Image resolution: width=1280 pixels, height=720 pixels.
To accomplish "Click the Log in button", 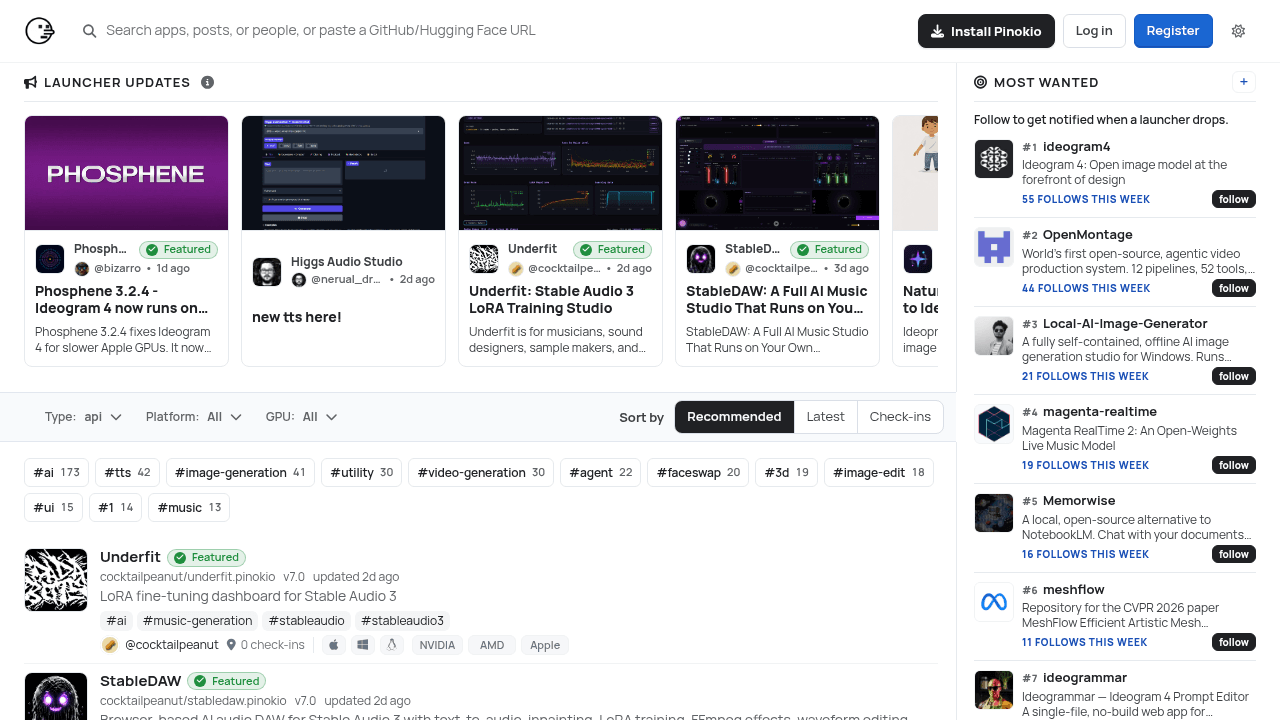I will coord(1094,31).
